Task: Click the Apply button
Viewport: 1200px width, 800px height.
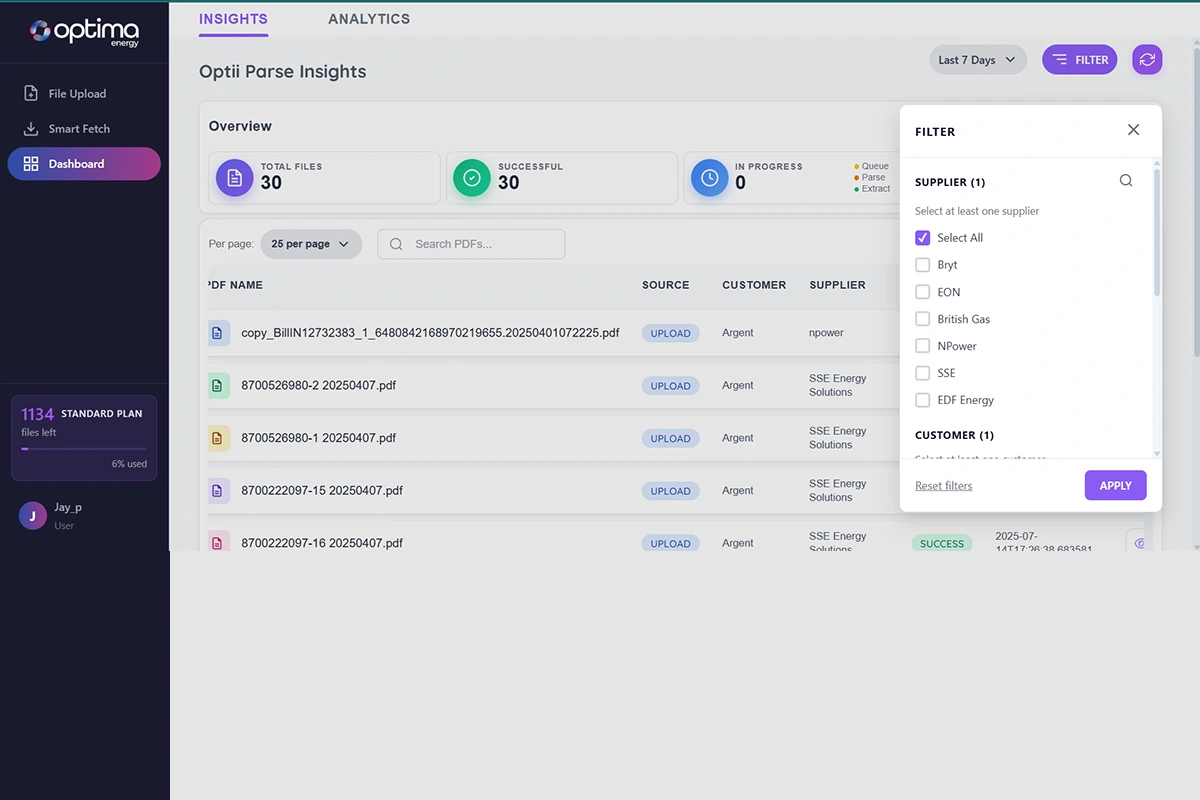Action: pos(1116,486)
